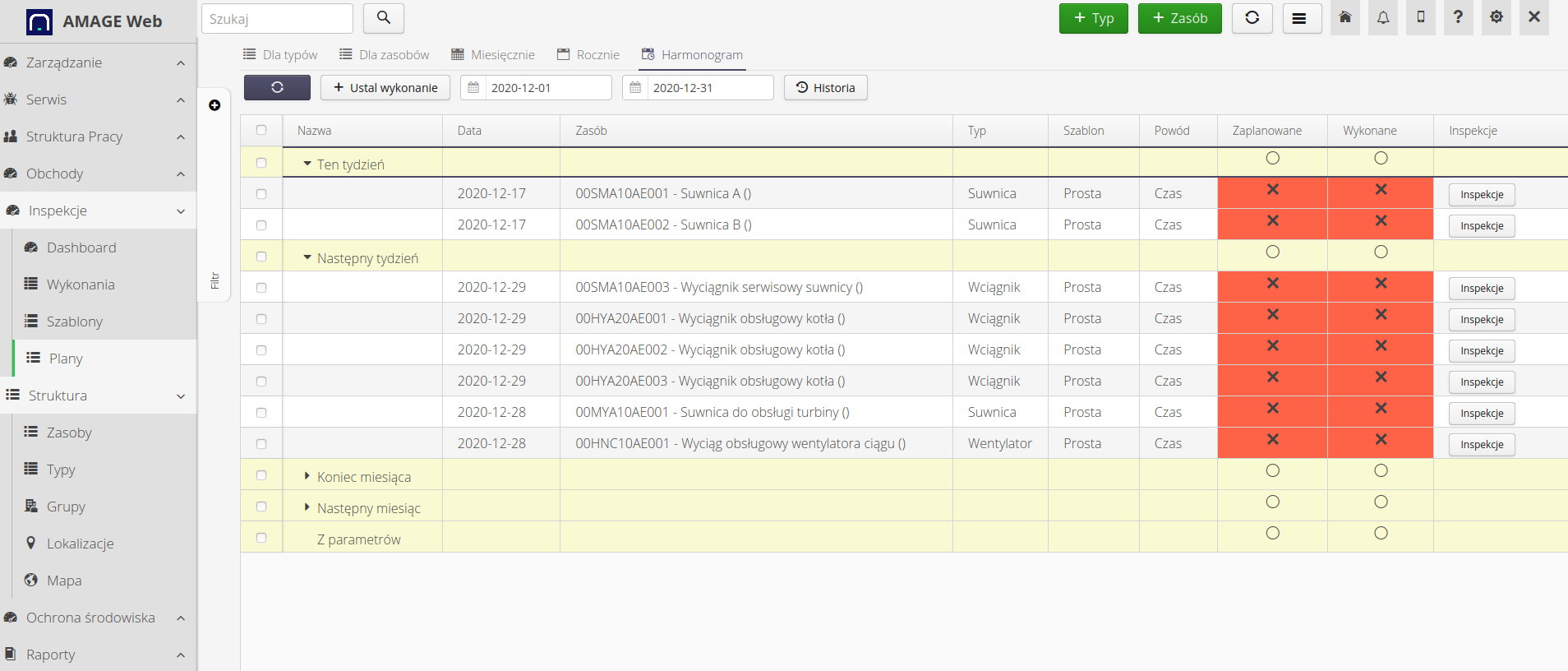Click the search magnifier icon button
The width and height of the screenshot is (1568, 671).
[383, 18]
